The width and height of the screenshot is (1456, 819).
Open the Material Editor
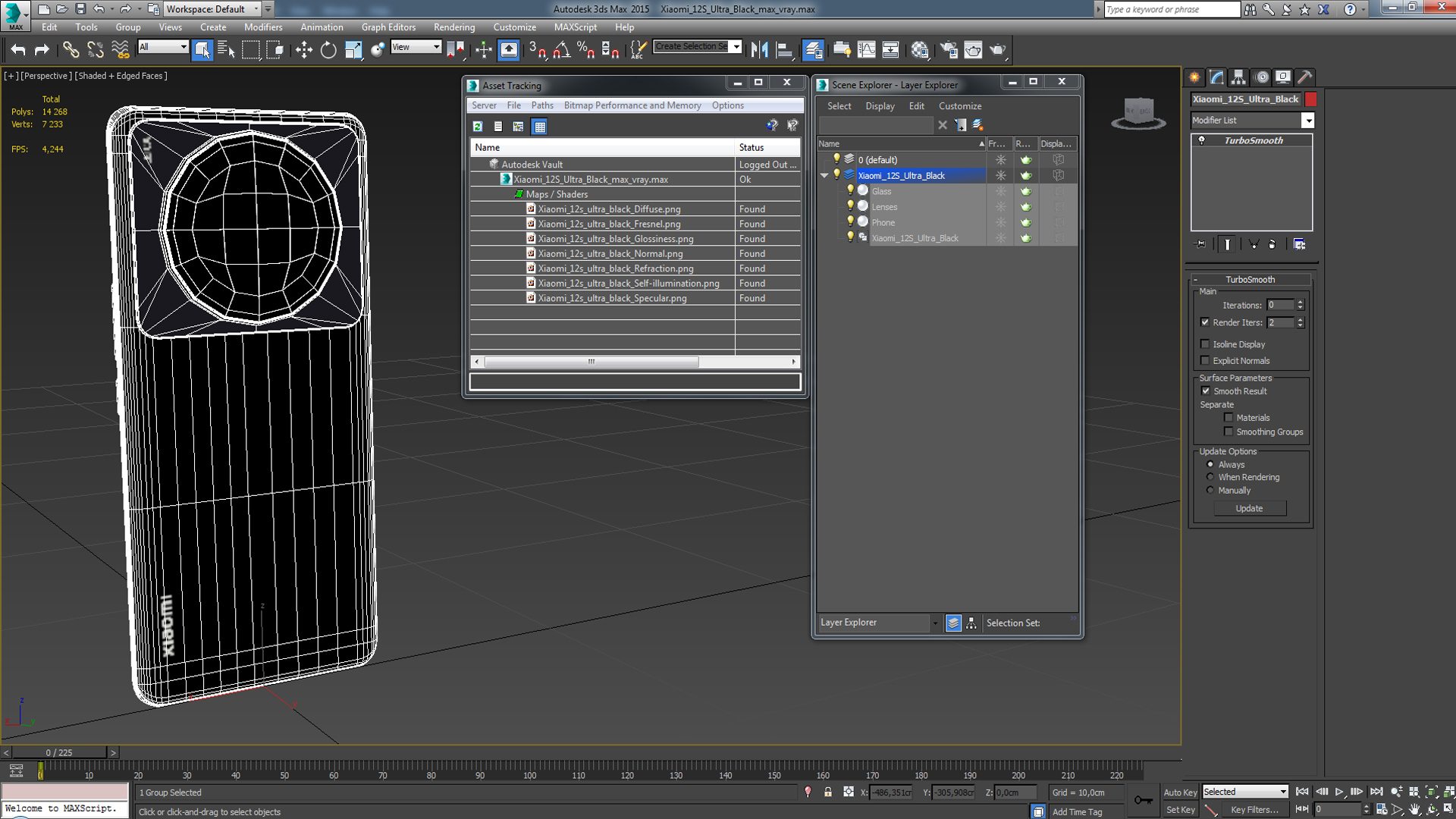(x=920, y=50)
